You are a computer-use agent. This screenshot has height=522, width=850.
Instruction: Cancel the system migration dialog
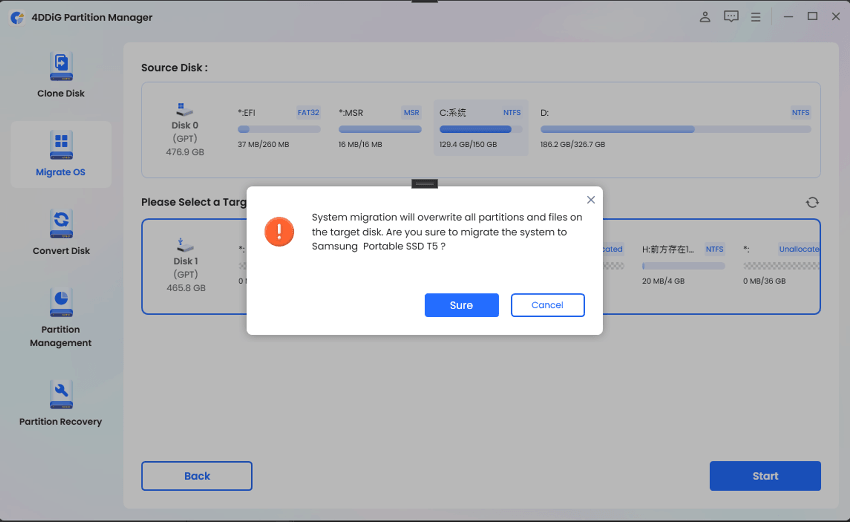click(x=548, y=305)
